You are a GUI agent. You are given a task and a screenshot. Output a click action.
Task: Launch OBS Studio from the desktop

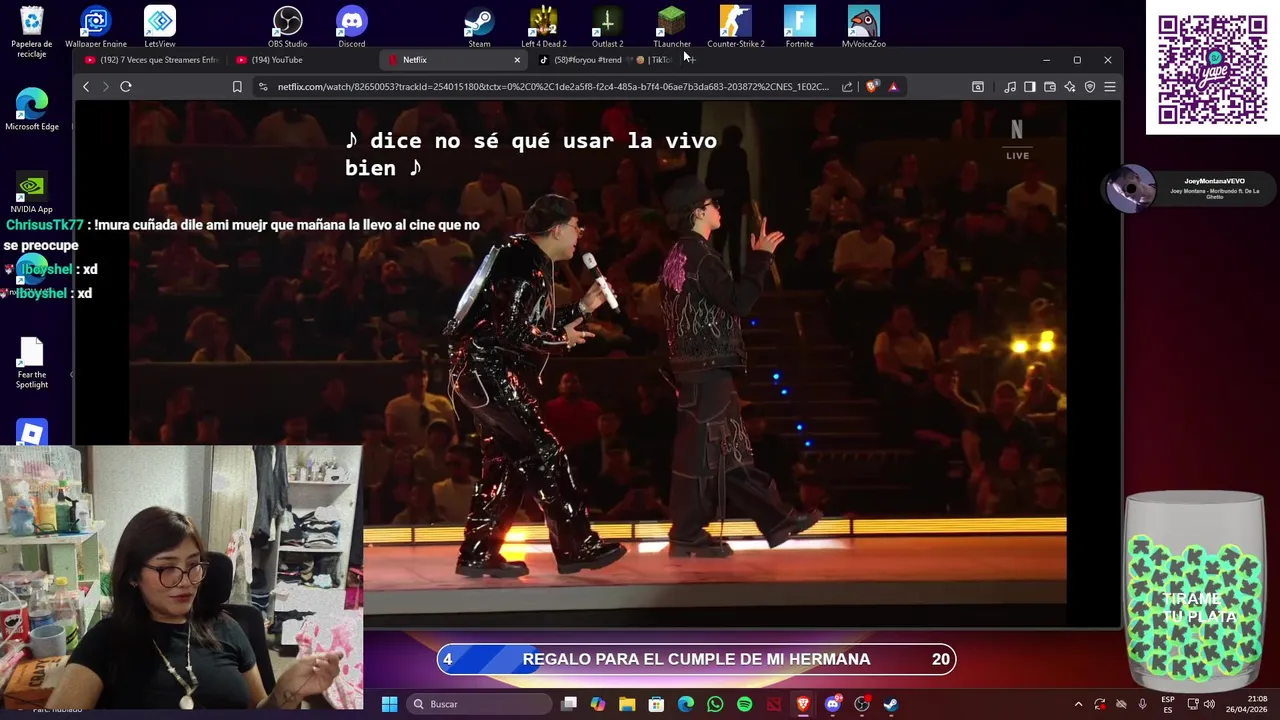tap(287, 27)
